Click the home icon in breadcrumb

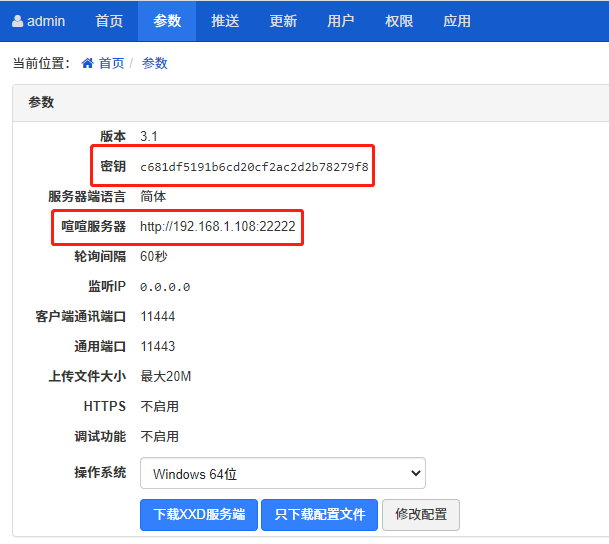tap(87, 63)
